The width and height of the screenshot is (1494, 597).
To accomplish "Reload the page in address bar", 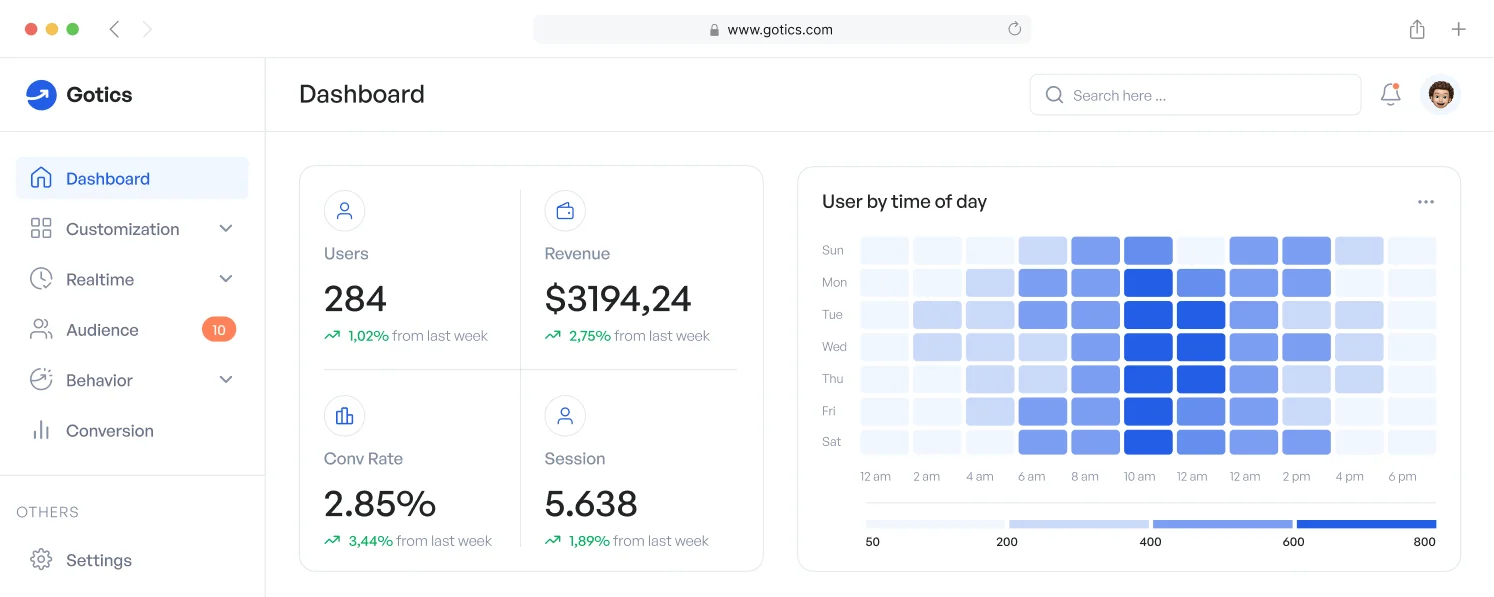I will point(1014,30).
